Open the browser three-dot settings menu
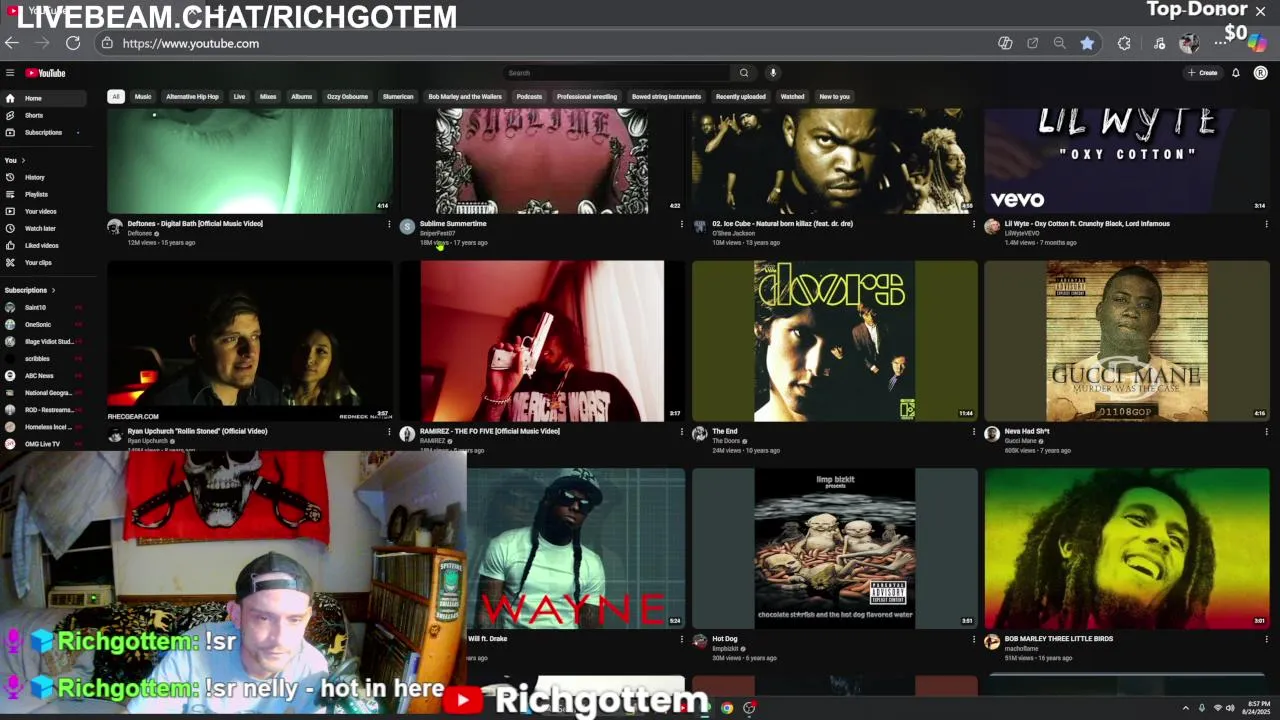Screen dimensions: 1280x720 click(x=1218, y=43)
